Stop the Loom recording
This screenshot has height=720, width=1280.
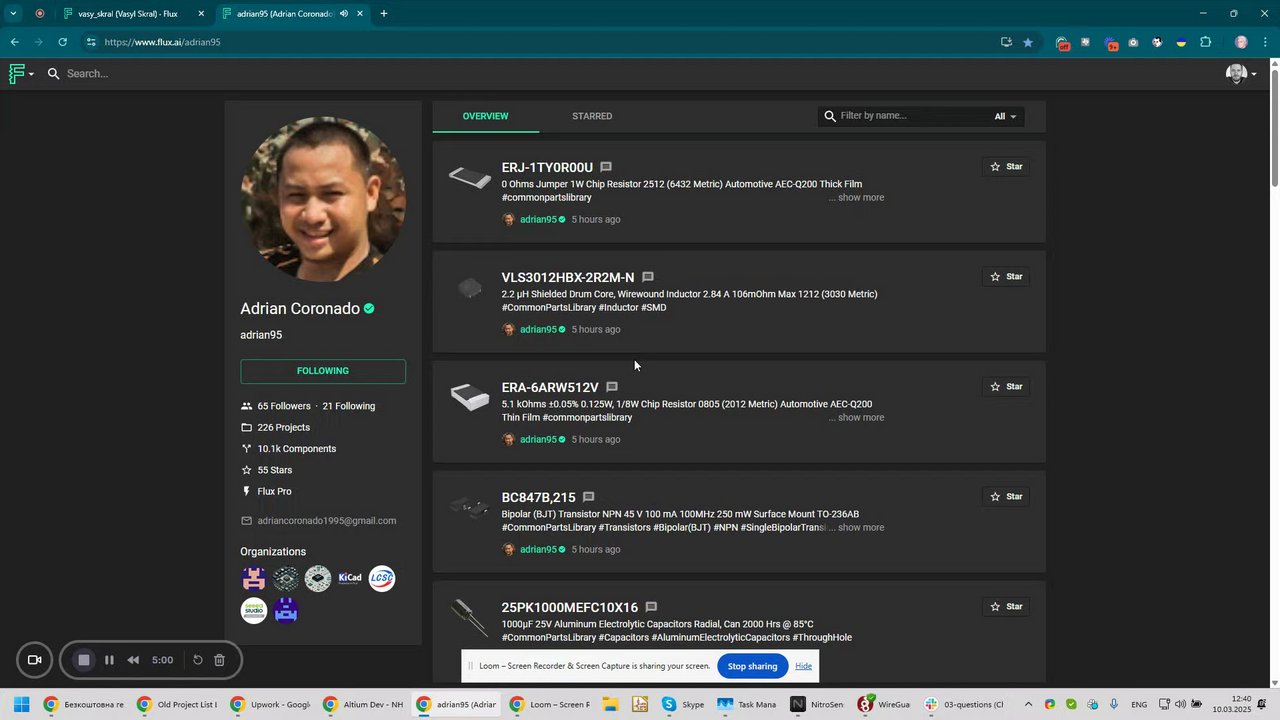84,660
